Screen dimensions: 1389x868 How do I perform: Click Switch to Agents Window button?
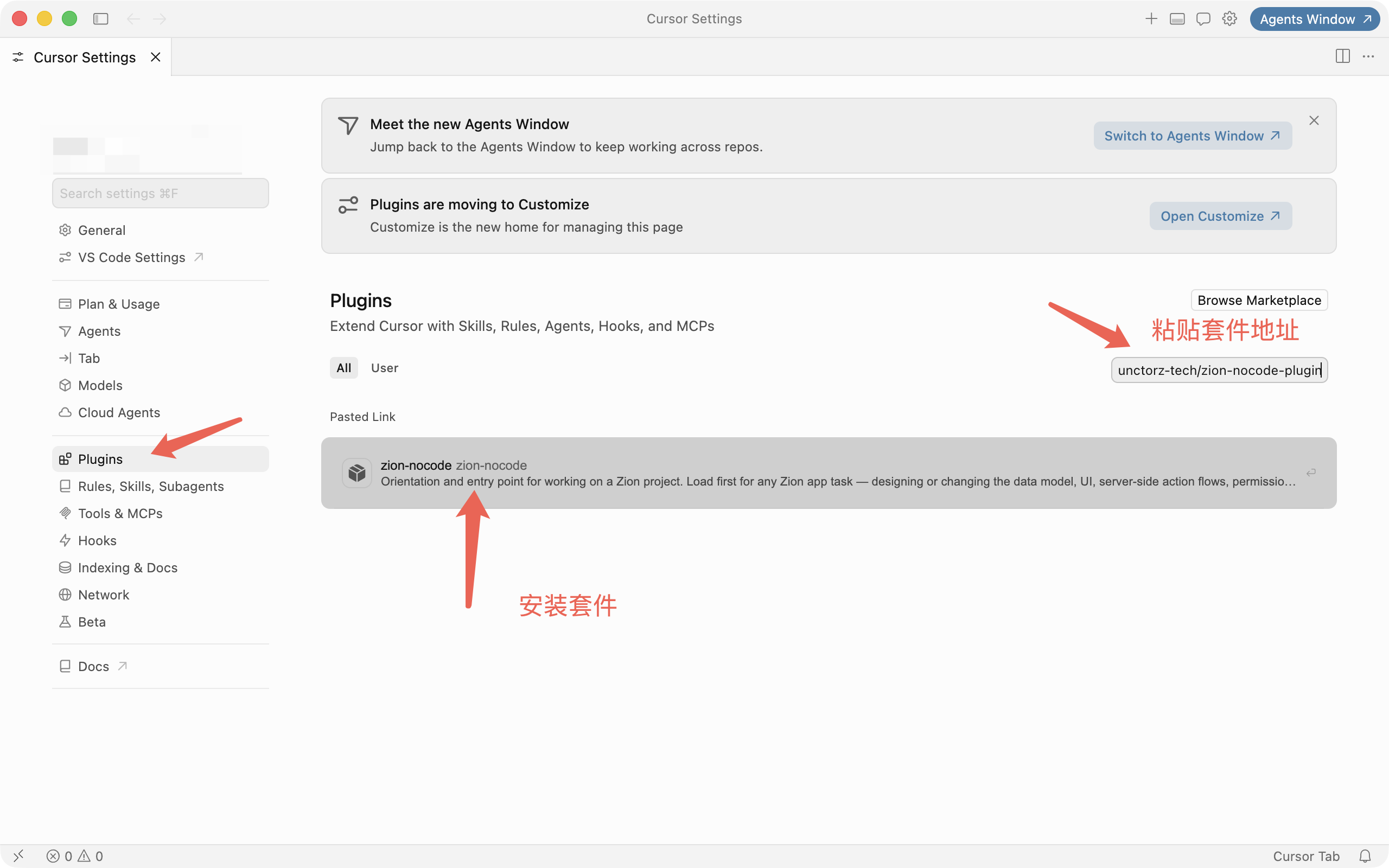point(1192,136)
